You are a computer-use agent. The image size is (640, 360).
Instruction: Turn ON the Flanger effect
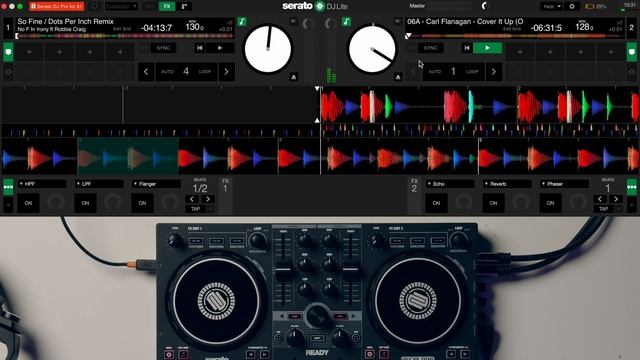pos(142,203)
